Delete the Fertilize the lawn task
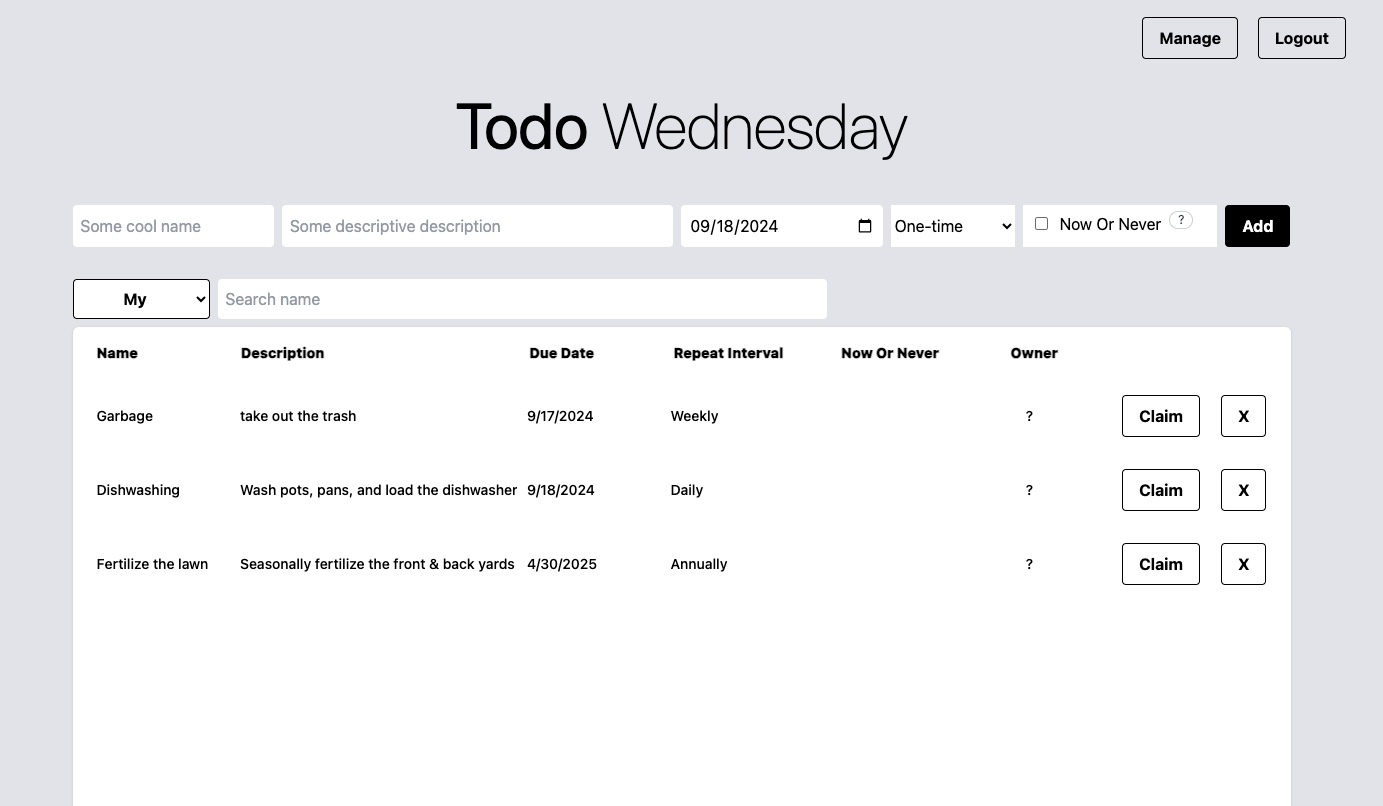This screenshot has height=806, width=1383. click(x=1243, y=564)
